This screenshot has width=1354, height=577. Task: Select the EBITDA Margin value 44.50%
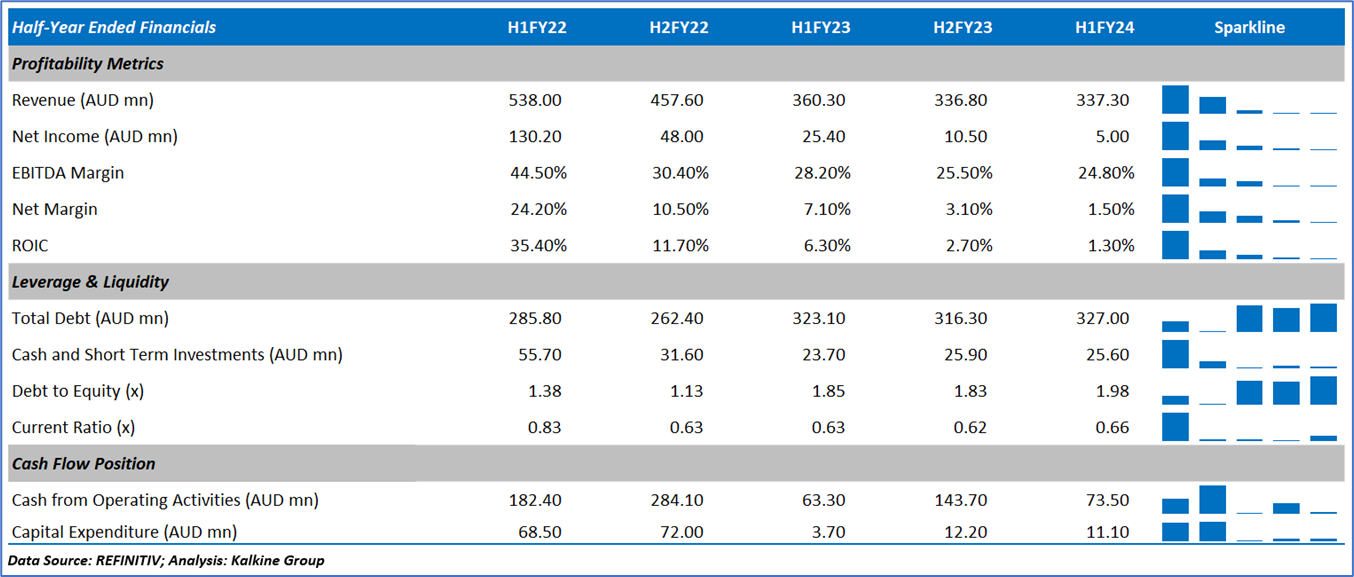[x=537, y=173]
